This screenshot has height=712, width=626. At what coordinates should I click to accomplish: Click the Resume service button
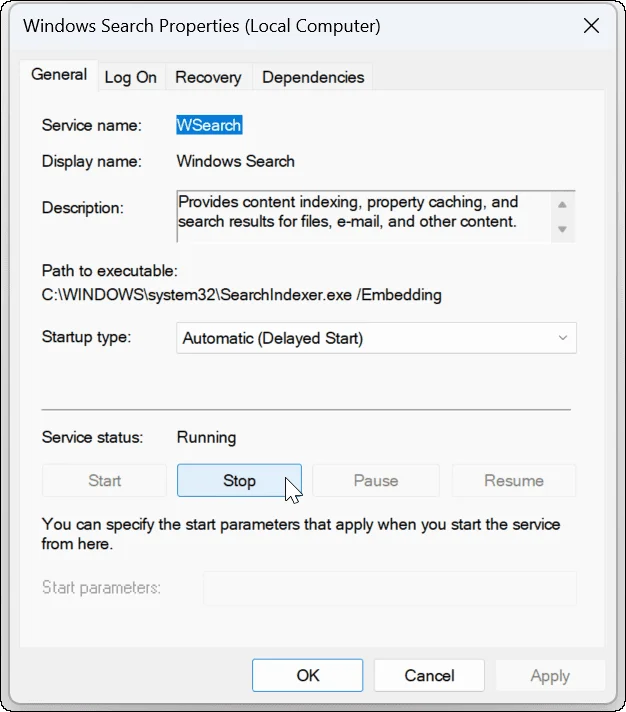tap(514, 480)
